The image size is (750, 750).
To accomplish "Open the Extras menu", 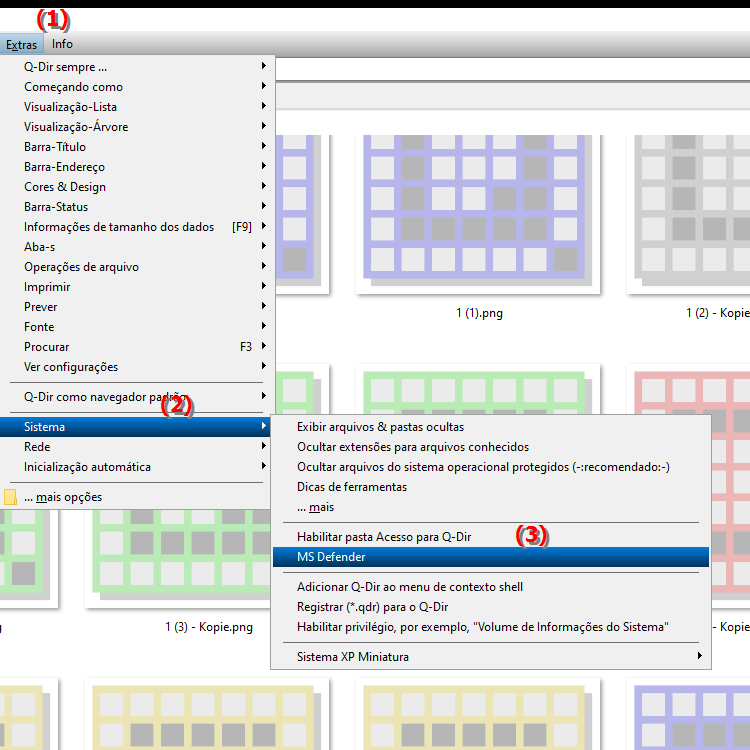I will (x=22, y=44).
